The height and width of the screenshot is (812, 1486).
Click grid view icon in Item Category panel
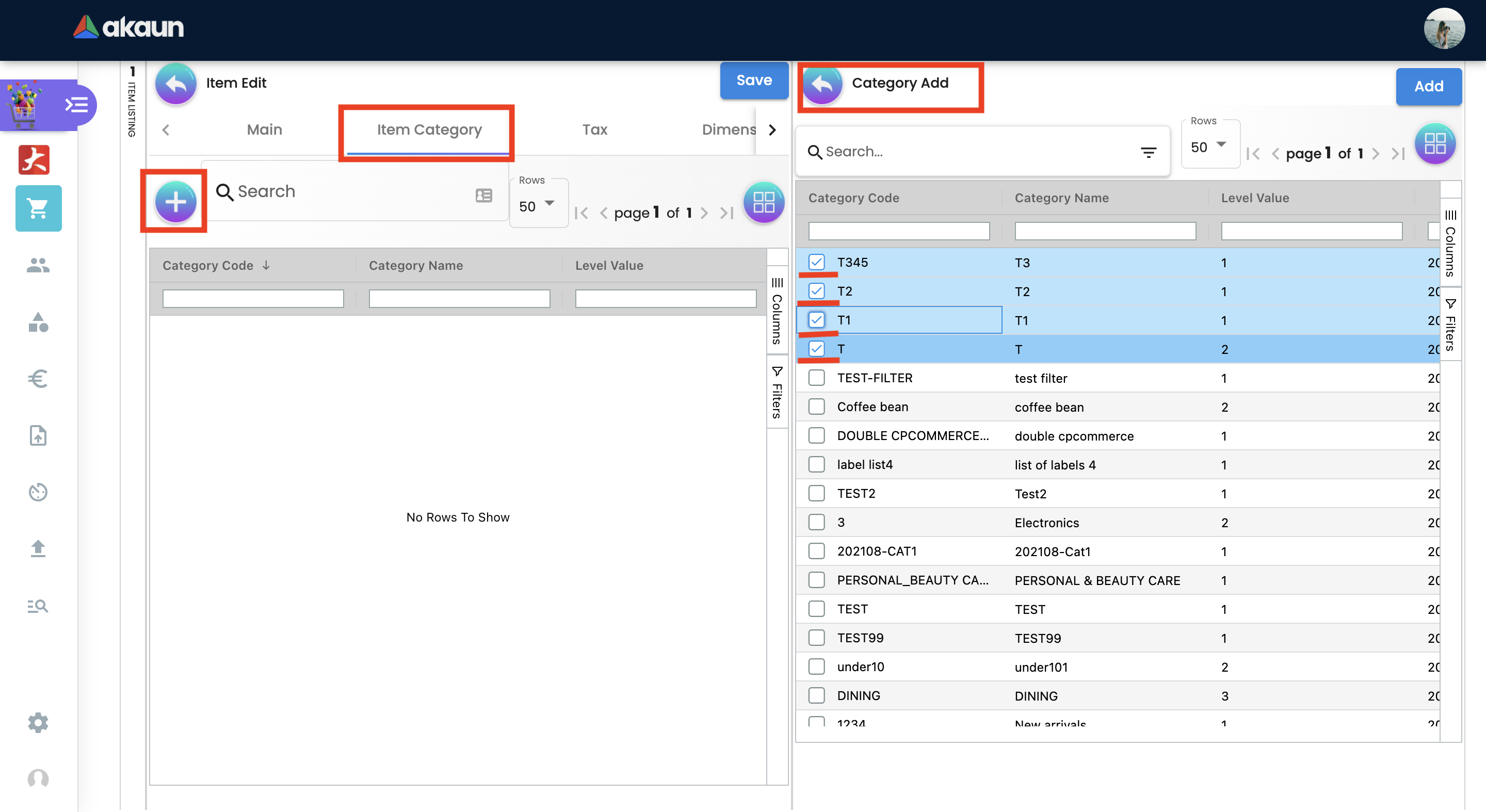coord(763,202)
